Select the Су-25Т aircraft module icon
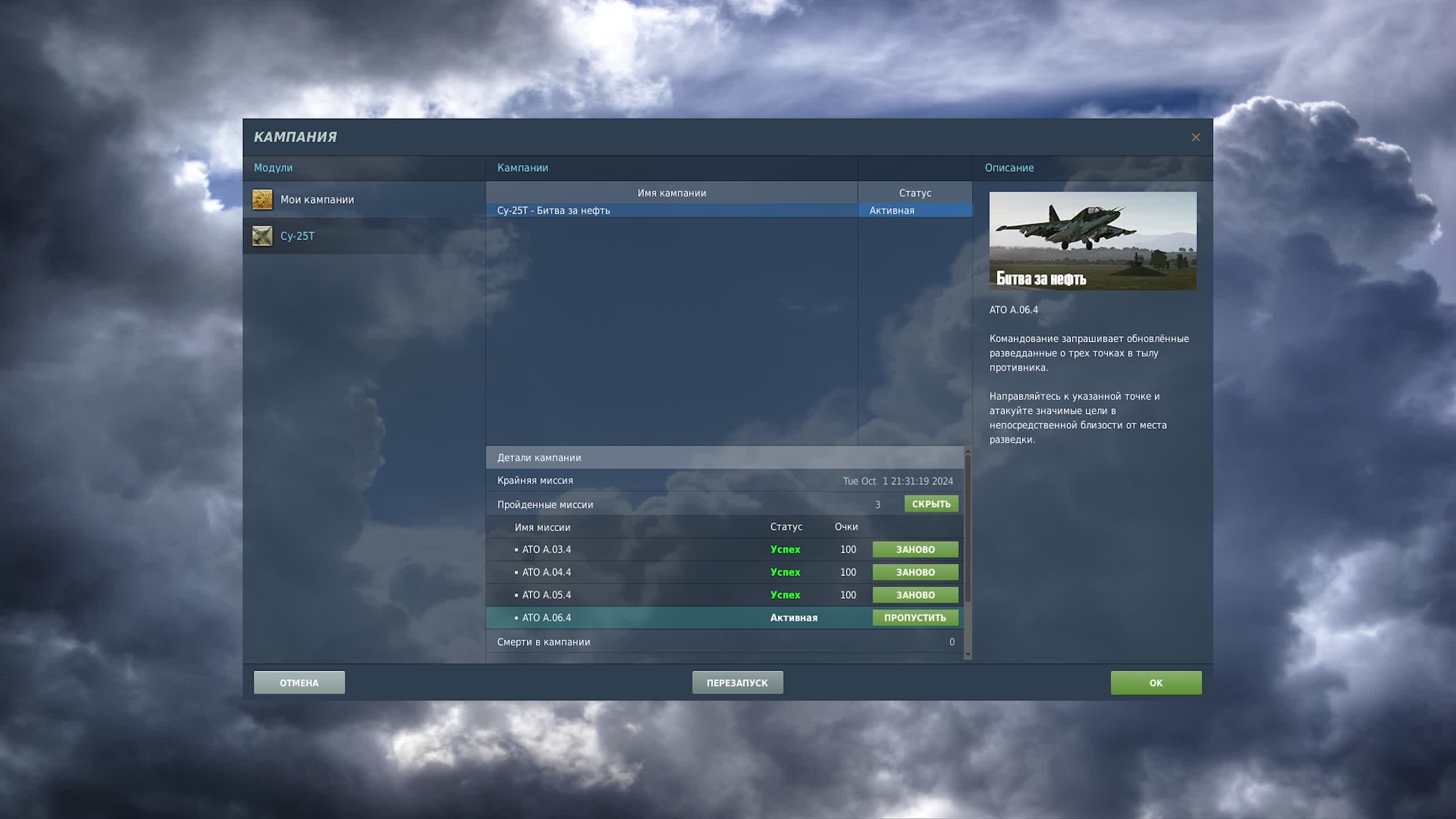This screenshot has width=1456, height=819. point(263,236)
